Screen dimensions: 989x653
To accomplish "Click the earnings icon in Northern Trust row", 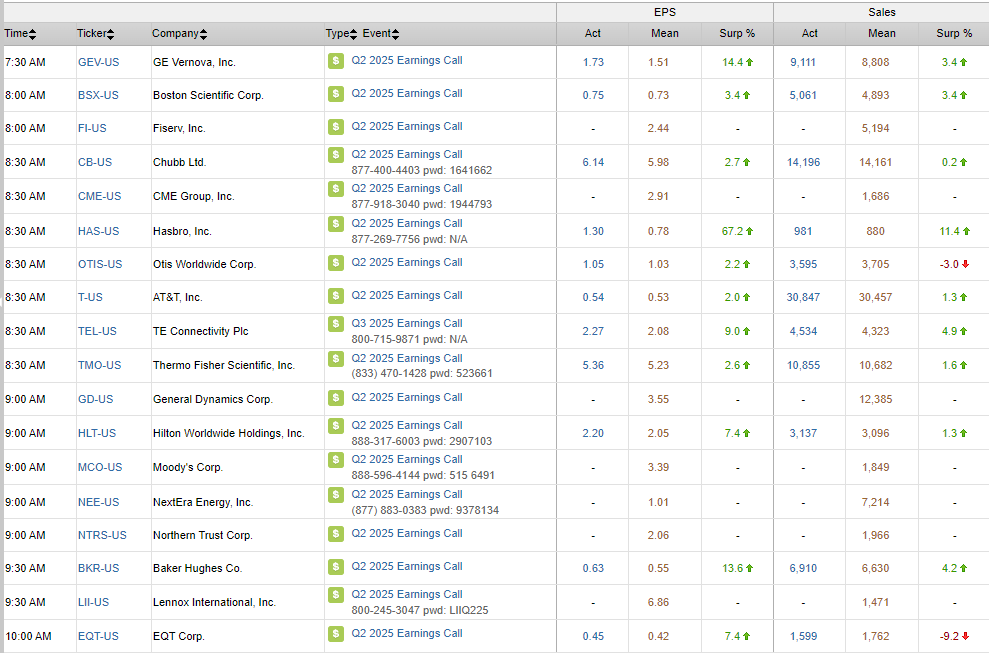I will [336, 534].
